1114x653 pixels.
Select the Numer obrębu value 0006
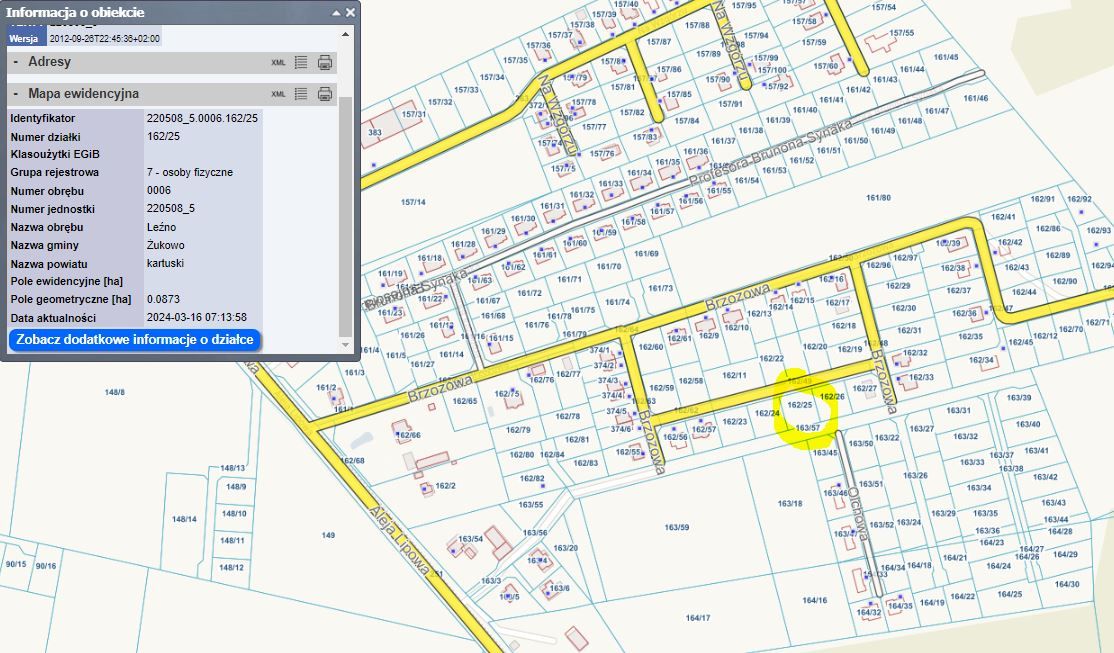click(x=158, y=190)
